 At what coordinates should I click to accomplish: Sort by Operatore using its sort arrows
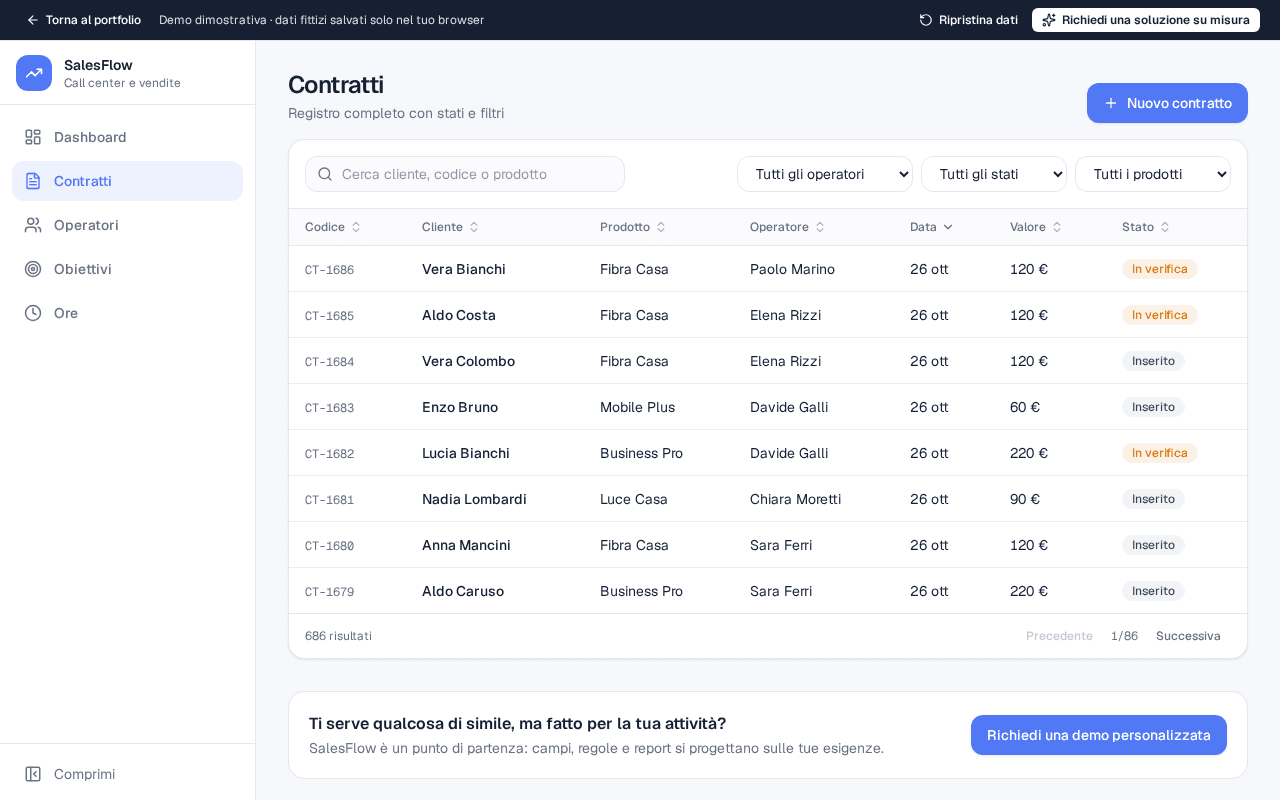pyautogui.click(x=820, y=227)
